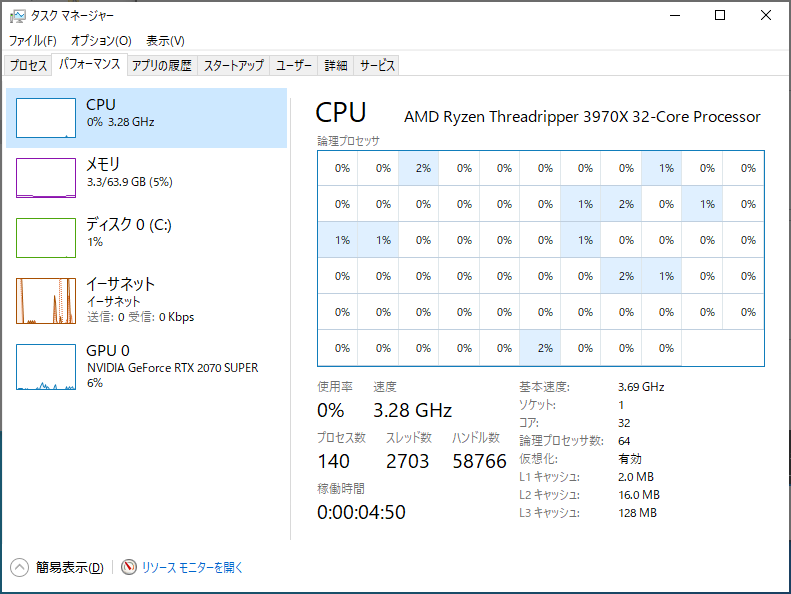Click the Task Manager app icon in title bar

[x=16, y=16]
